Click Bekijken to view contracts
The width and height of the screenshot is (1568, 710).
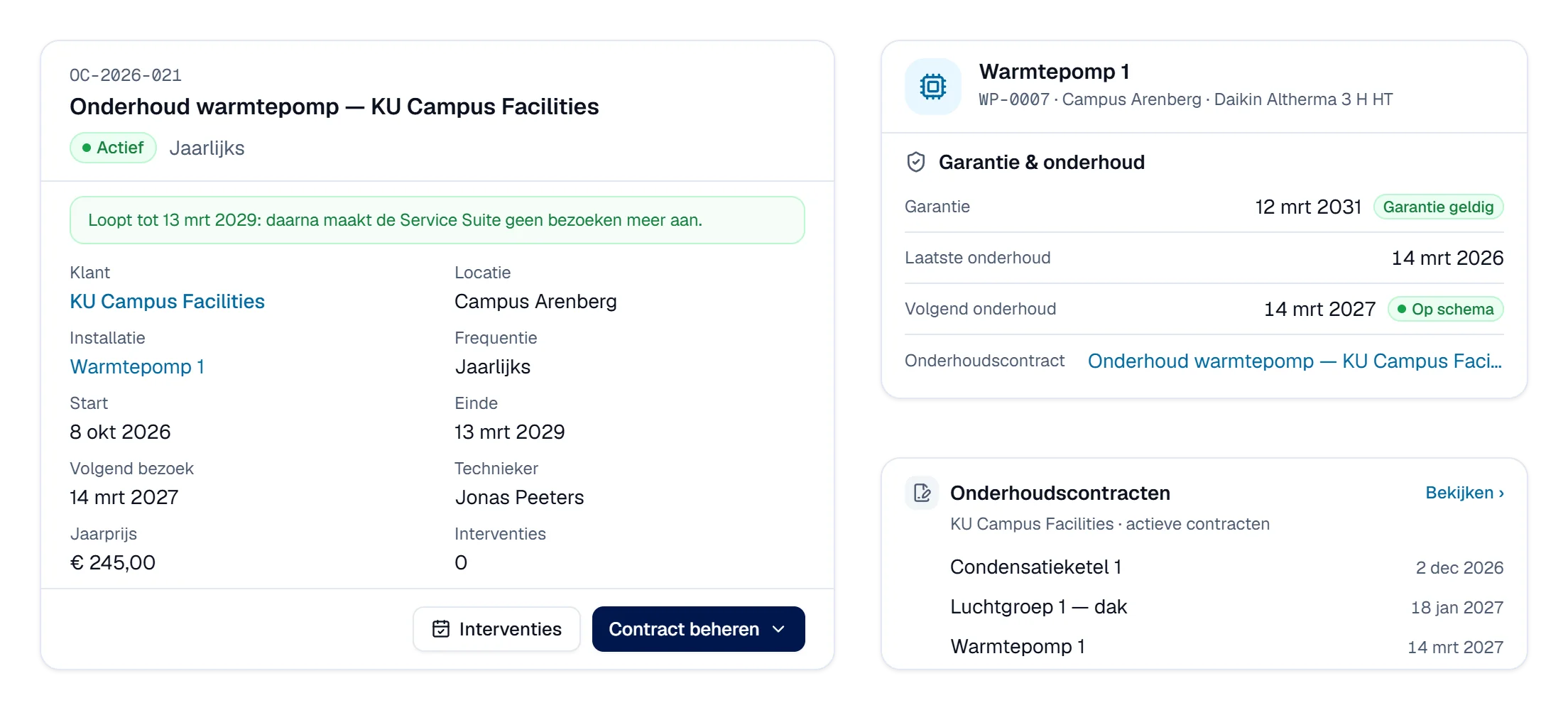coord(1464,493)
